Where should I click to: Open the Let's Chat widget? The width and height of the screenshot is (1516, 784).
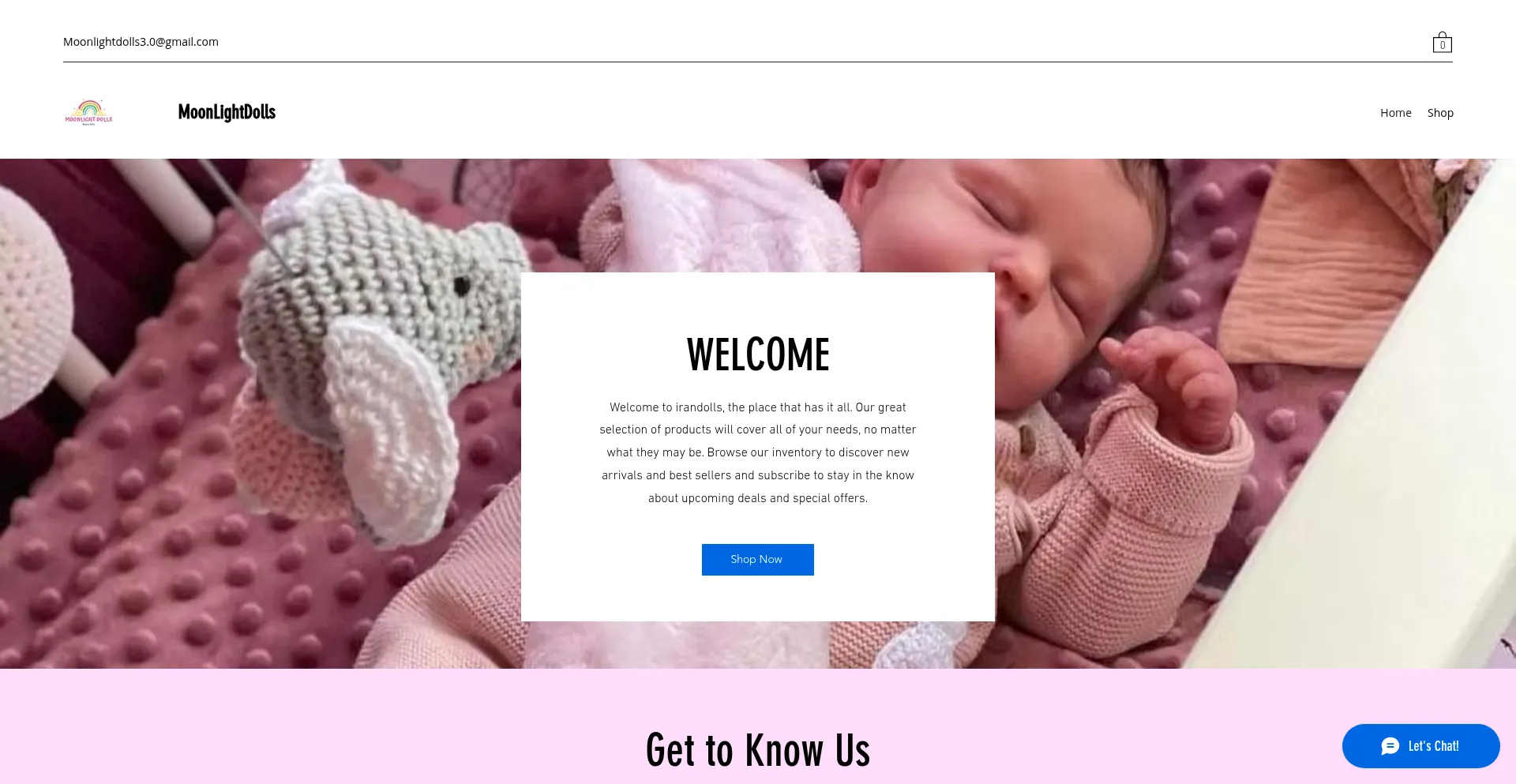click(x=1420, y=746)
